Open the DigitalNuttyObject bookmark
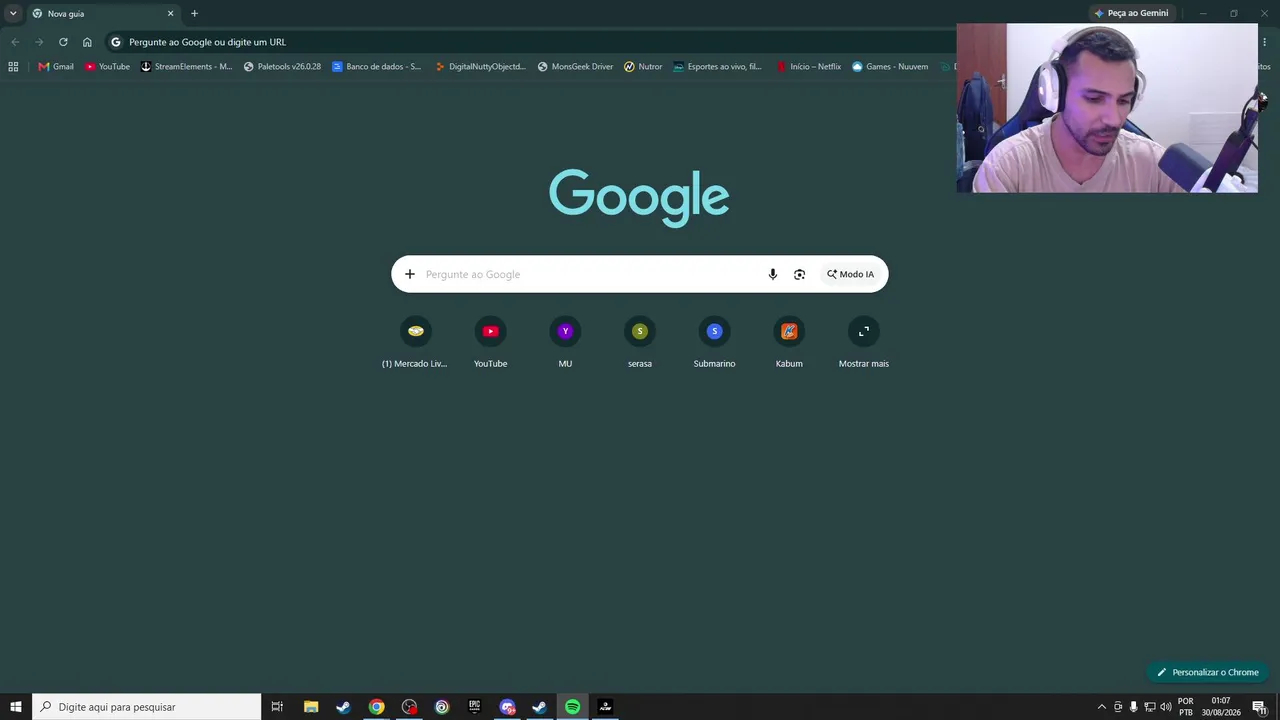Screen dimensions: 1280x720 click(480, 67)
